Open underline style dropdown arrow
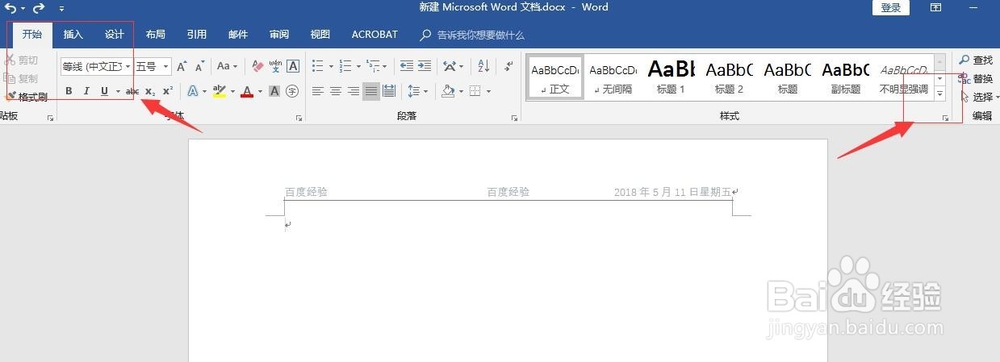Image resolution: width=1000 pixels, height=362 pixels. click(118, 91)
